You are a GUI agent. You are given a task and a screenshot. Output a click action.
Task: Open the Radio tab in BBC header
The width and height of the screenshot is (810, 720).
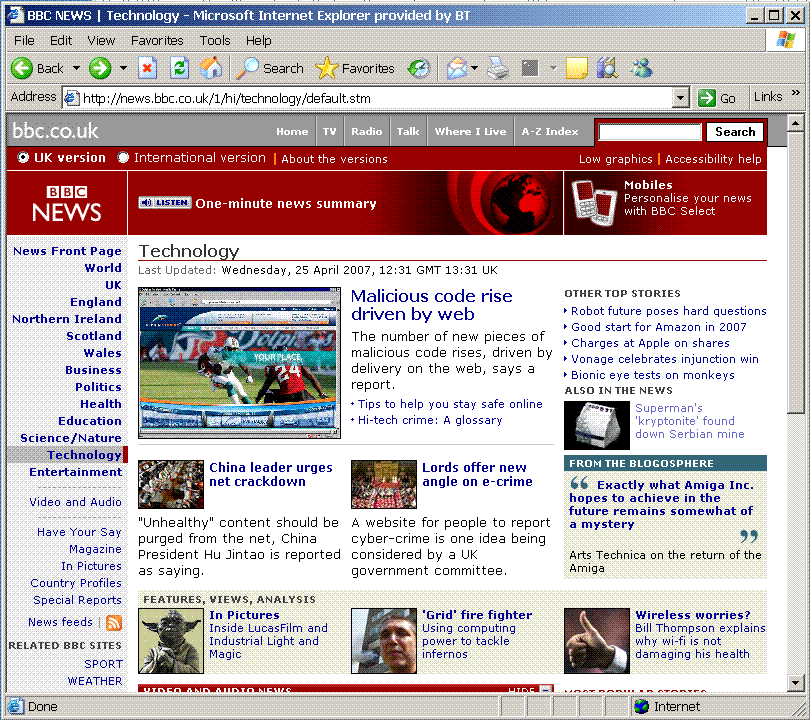click(x=366, y=131)
